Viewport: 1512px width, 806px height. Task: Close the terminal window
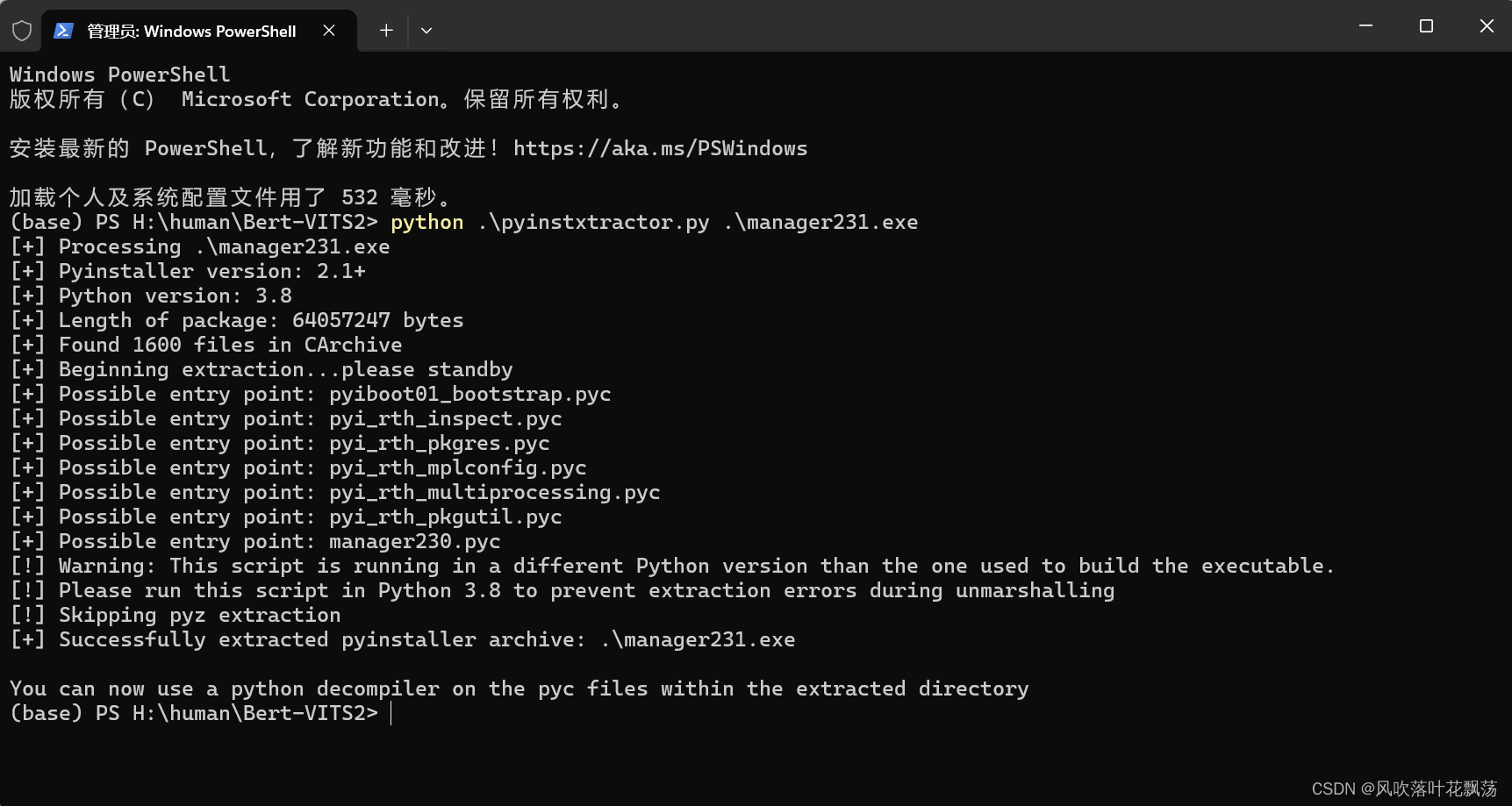[x=1487, y=26]
